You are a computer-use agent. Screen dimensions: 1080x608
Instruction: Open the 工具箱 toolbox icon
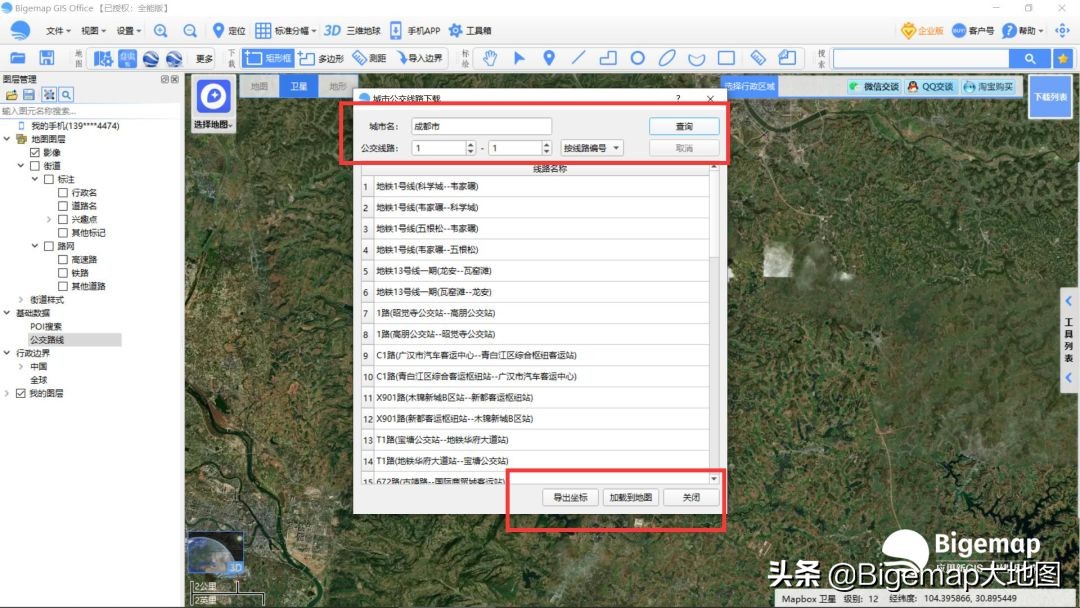(468, 29)
